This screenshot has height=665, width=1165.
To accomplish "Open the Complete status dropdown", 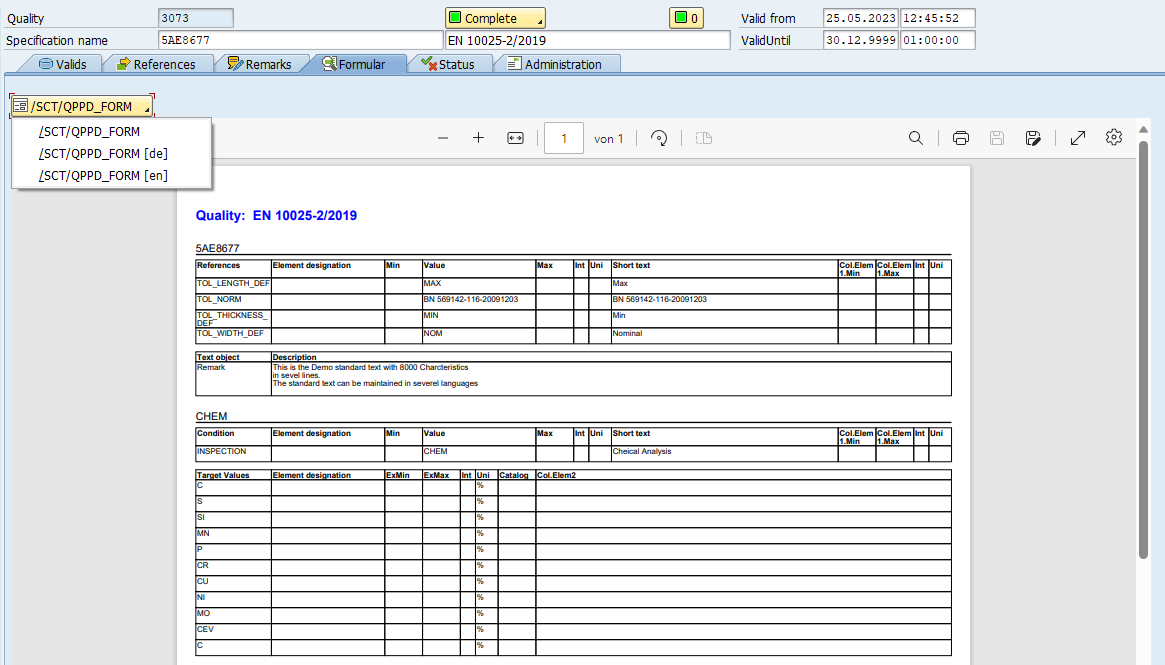I will tap(495, 18).
